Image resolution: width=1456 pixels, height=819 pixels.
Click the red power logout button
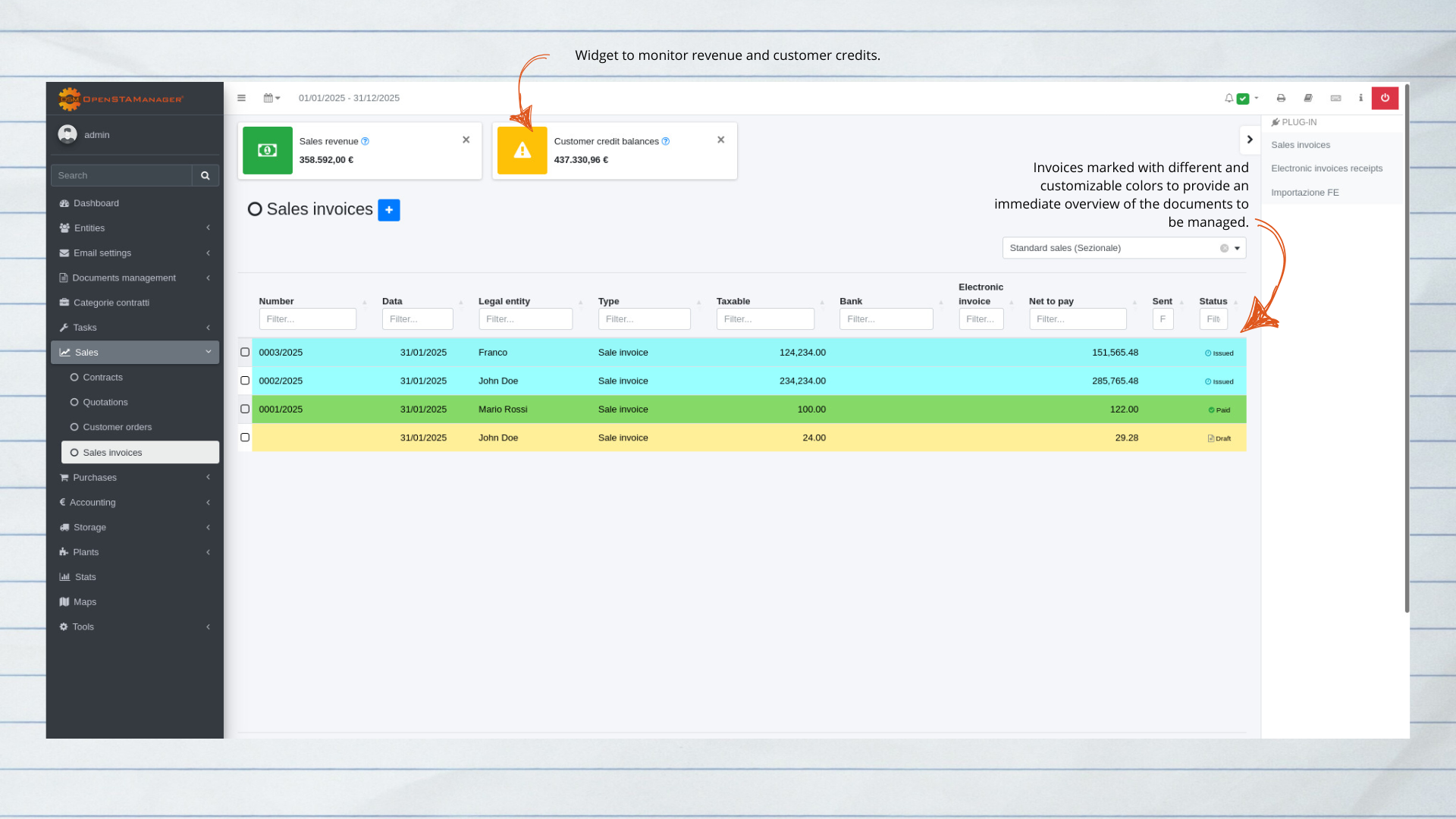[x=1385, y=98]
